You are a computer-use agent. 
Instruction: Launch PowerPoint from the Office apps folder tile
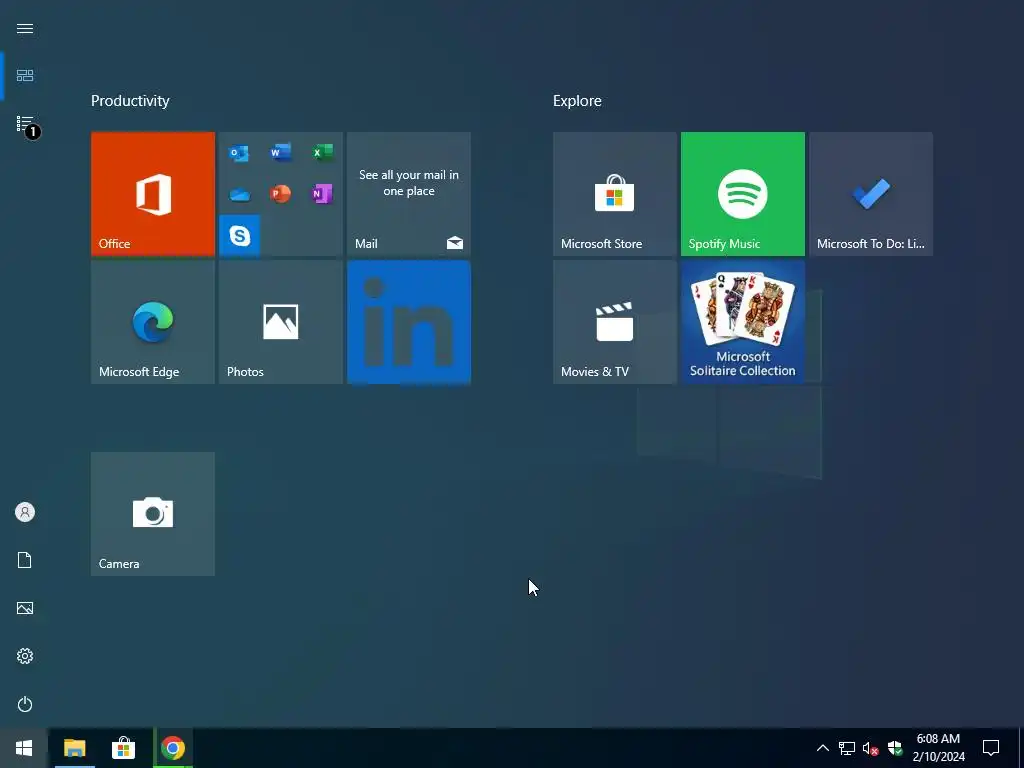coord(280,195)
